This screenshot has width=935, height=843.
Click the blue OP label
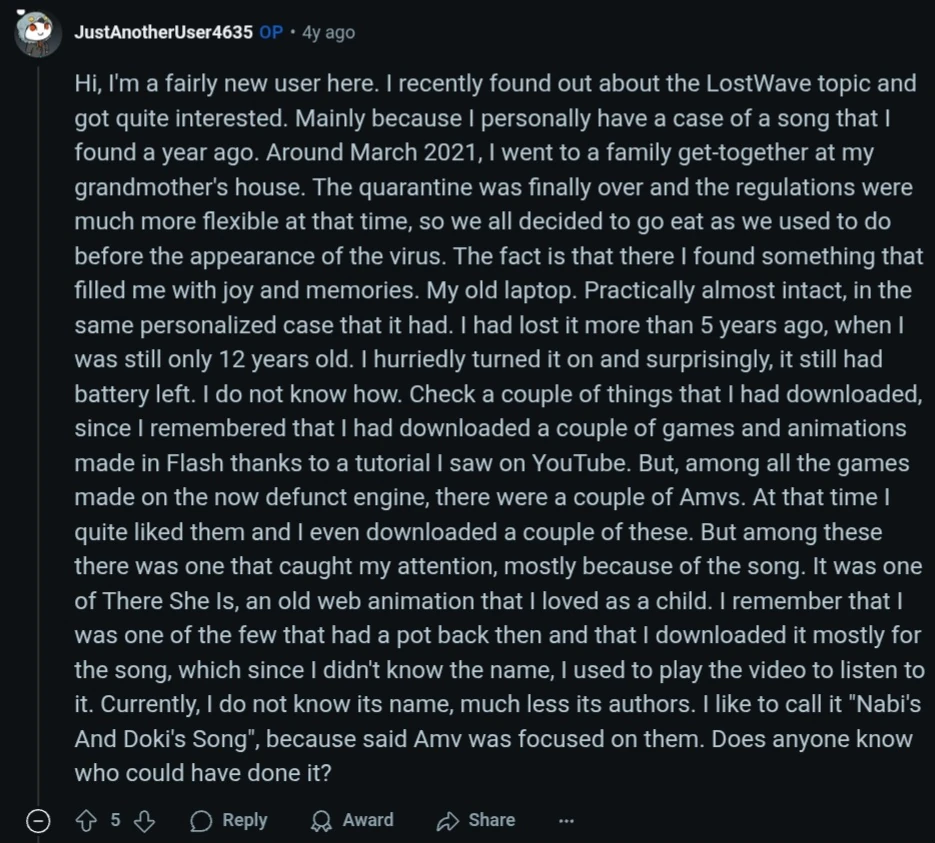click(270, 32)
